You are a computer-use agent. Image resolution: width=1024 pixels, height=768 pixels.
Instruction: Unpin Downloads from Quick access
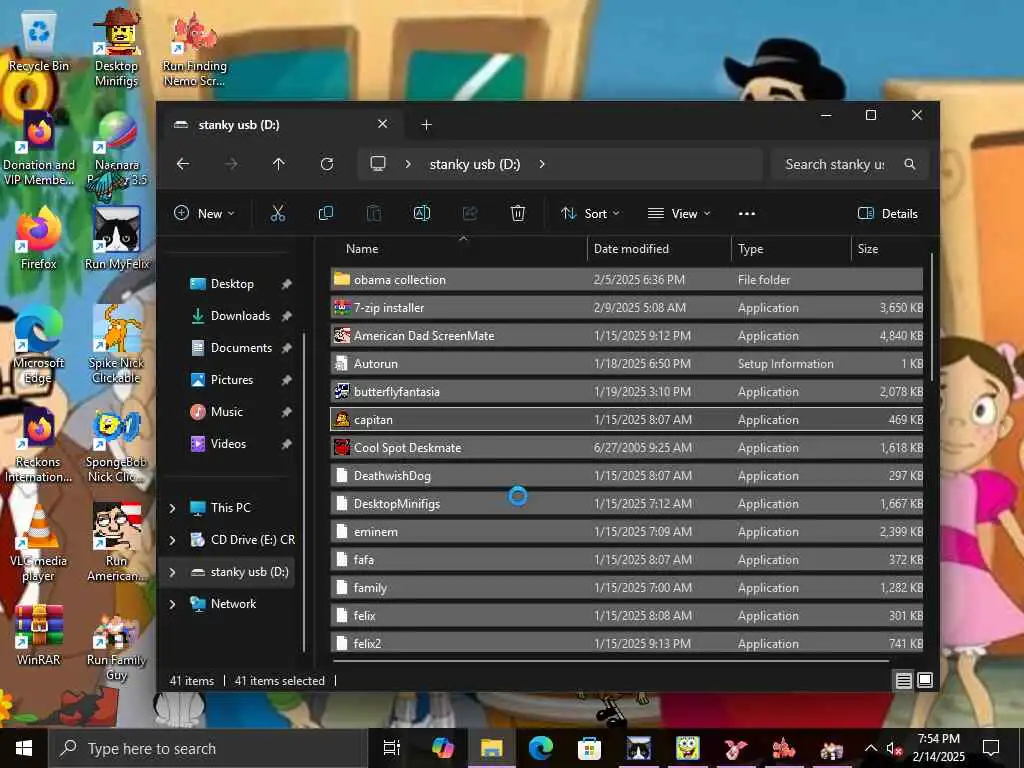(x=286, y=316)
